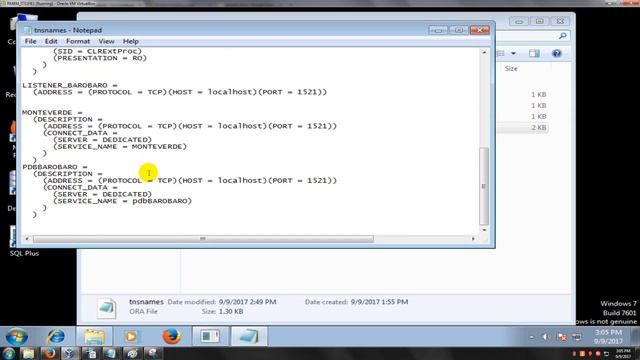Open the host taskbar folder icon
This screenshot has width=640, height=360.
pyautogui.click(x=29, y=353)
